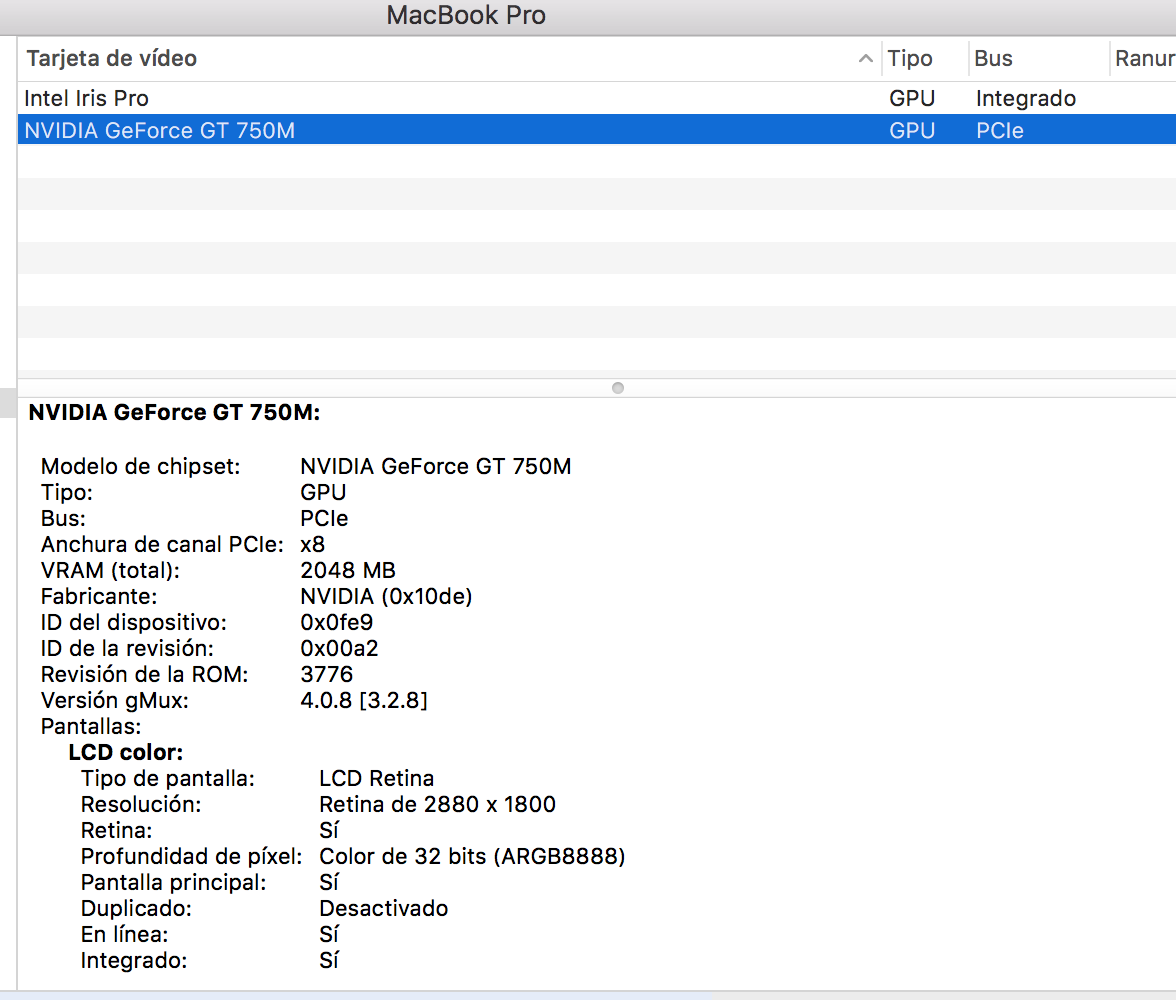Click the VRAM value 2048 MB
This screenshot has height=1000, width=1176.
point(348,571)
